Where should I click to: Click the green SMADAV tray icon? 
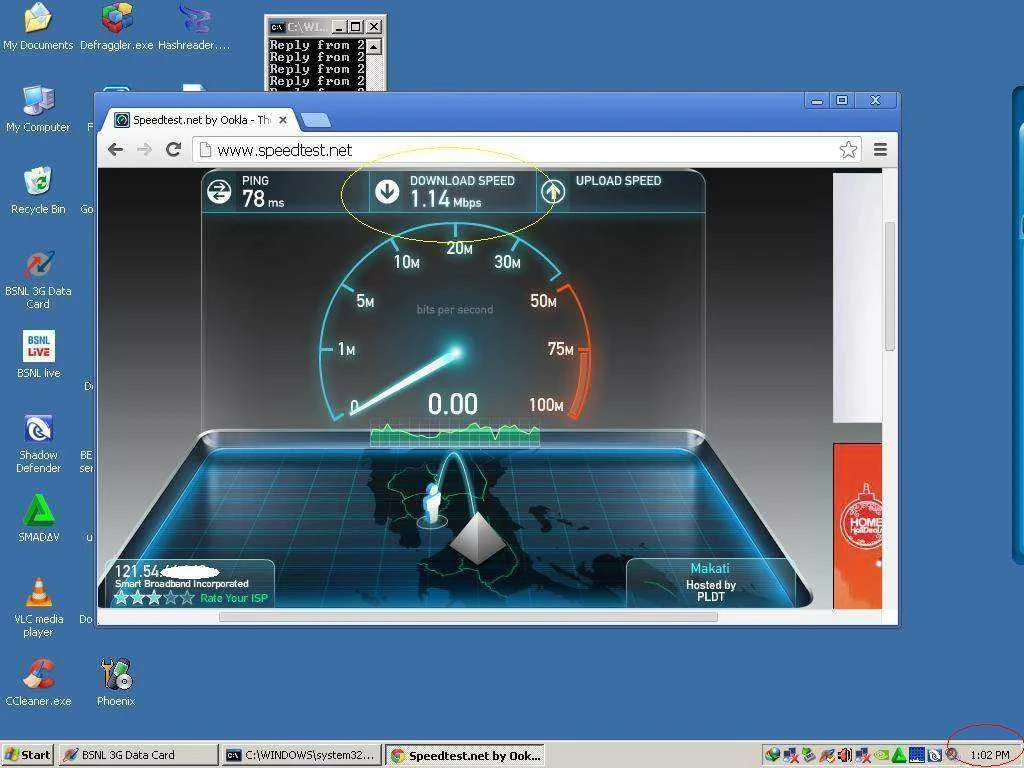pos(899,755)
